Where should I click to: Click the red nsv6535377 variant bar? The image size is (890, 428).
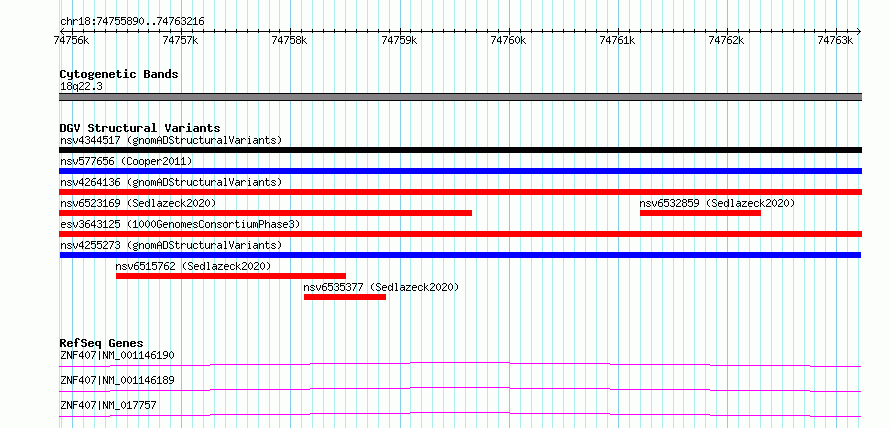[345, 297]
